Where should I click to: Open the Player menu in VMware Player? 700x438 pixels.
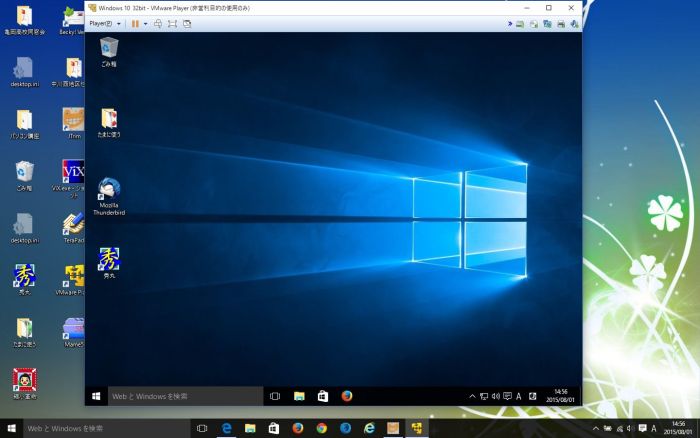click(102, 23)
